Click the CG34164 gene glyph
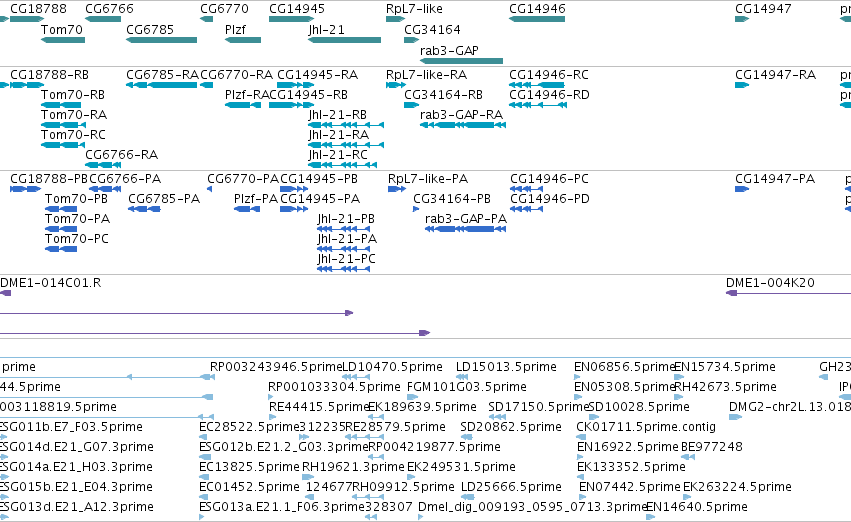The height and width of the screenshot is (522, 851). coord(411,40)
